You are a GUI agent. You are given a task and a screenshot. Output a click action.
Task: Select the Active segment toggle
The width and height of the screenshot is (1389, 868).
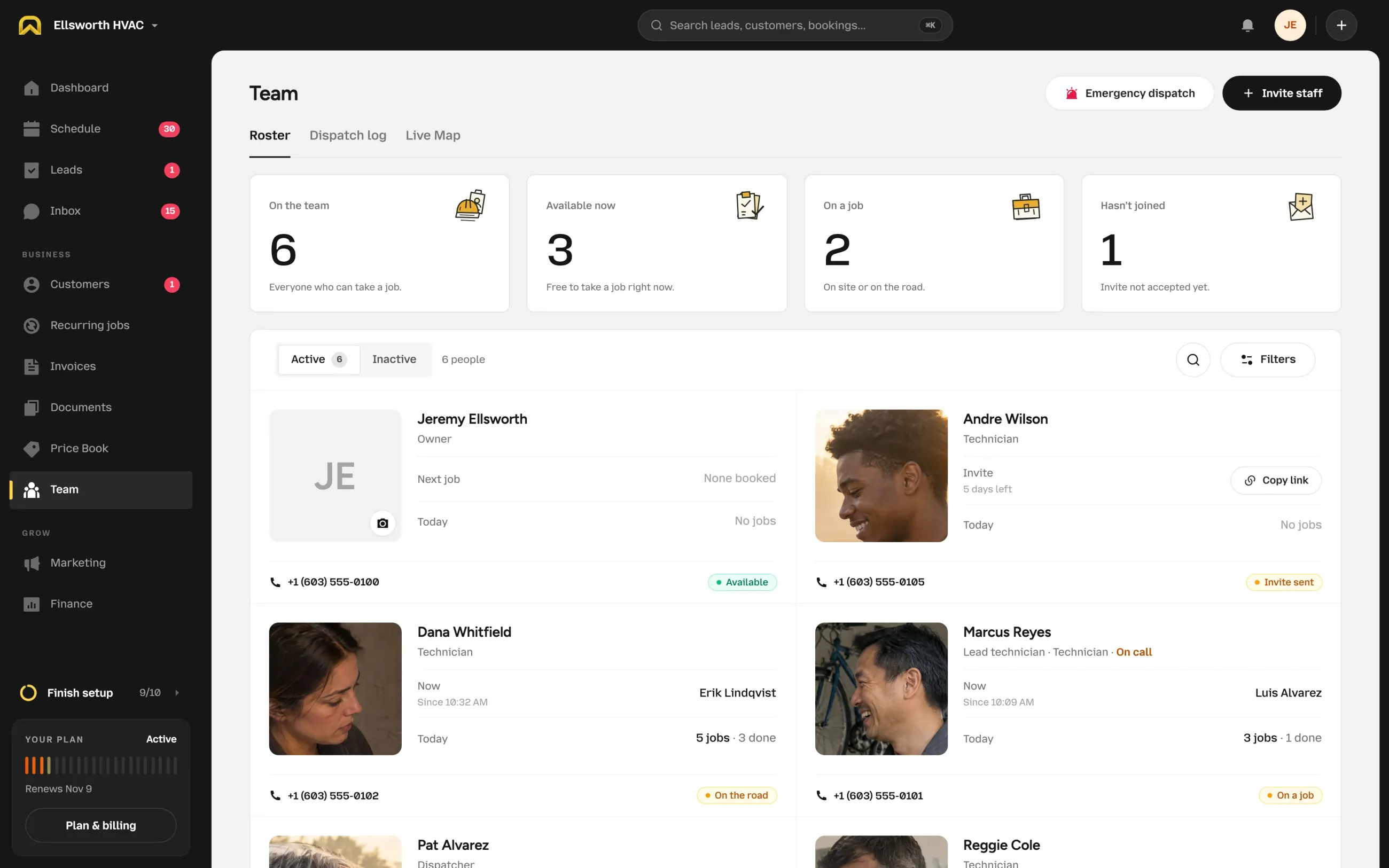pyautogui.click(x=318, y=360)
